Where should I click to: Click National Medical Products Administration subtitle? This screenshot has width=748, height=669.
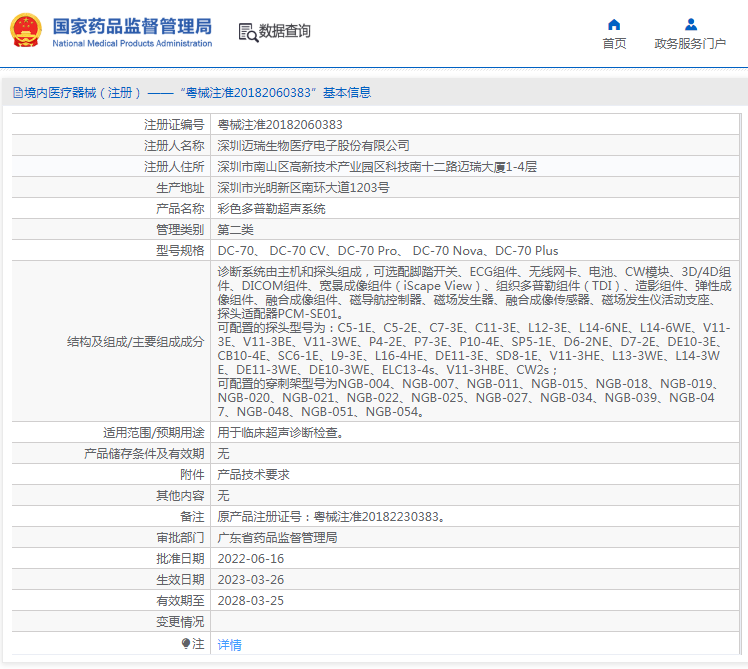tap(132, 43)
